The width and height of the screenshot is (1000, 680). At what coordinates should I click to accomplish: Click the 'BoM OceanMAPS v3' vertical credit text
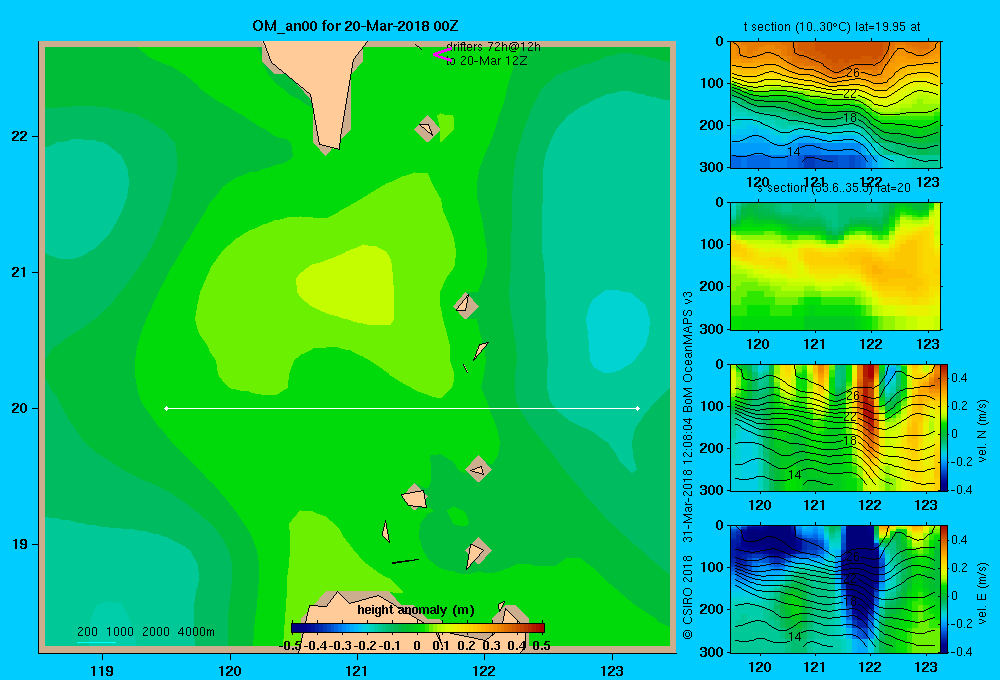pos(688,352)
